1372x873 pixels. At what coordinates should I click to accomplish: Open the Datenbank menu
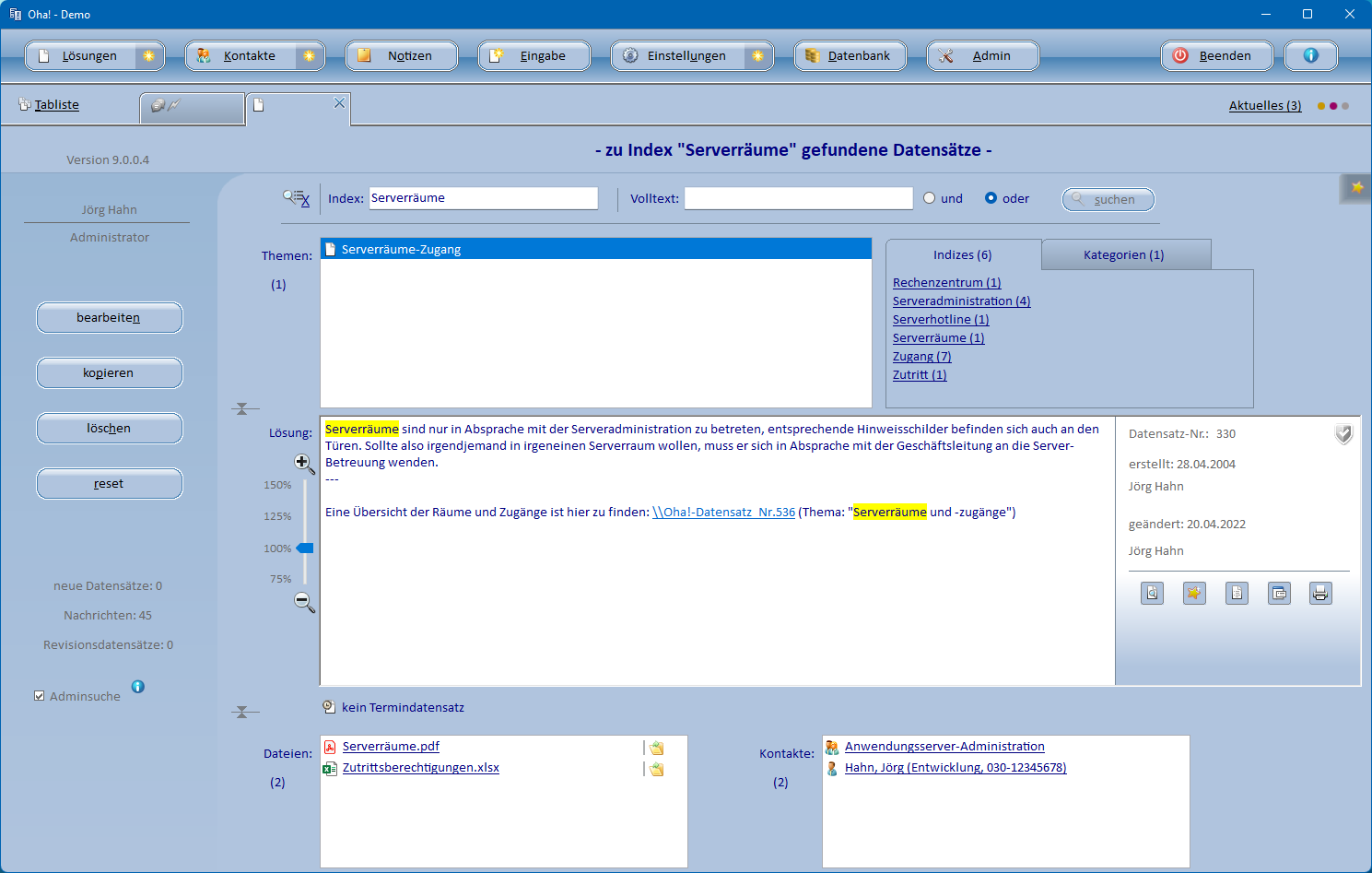coord(850,56)
